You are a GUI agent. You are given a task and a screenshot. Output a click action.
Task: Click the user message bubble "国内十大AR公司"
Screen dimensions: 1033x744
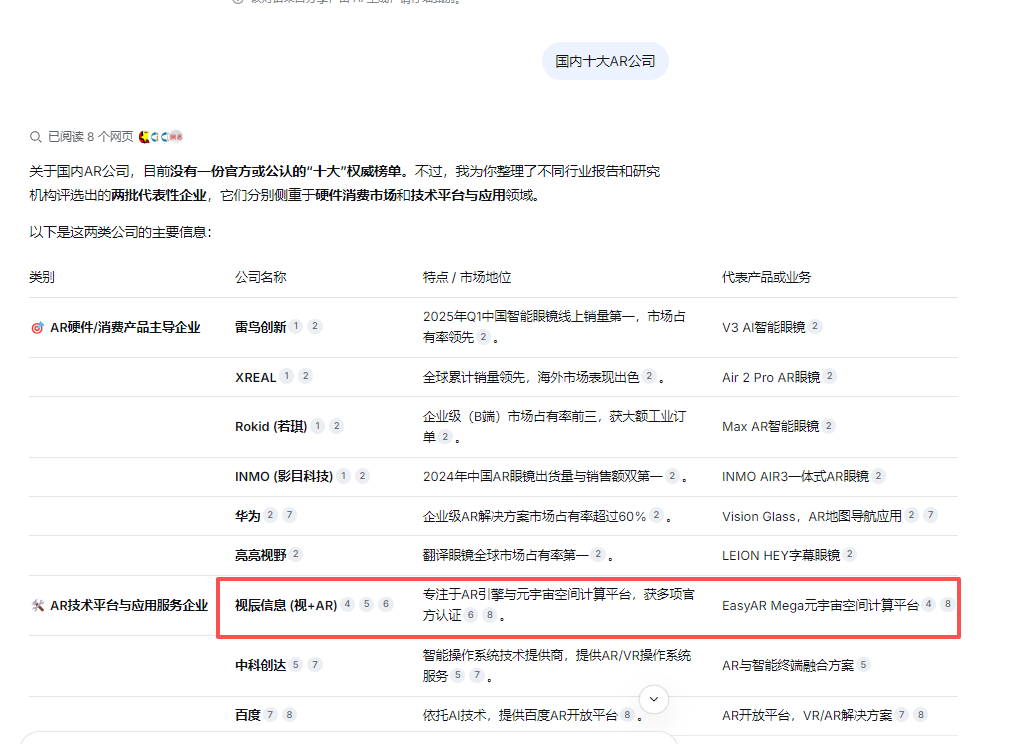pos(605,61)
